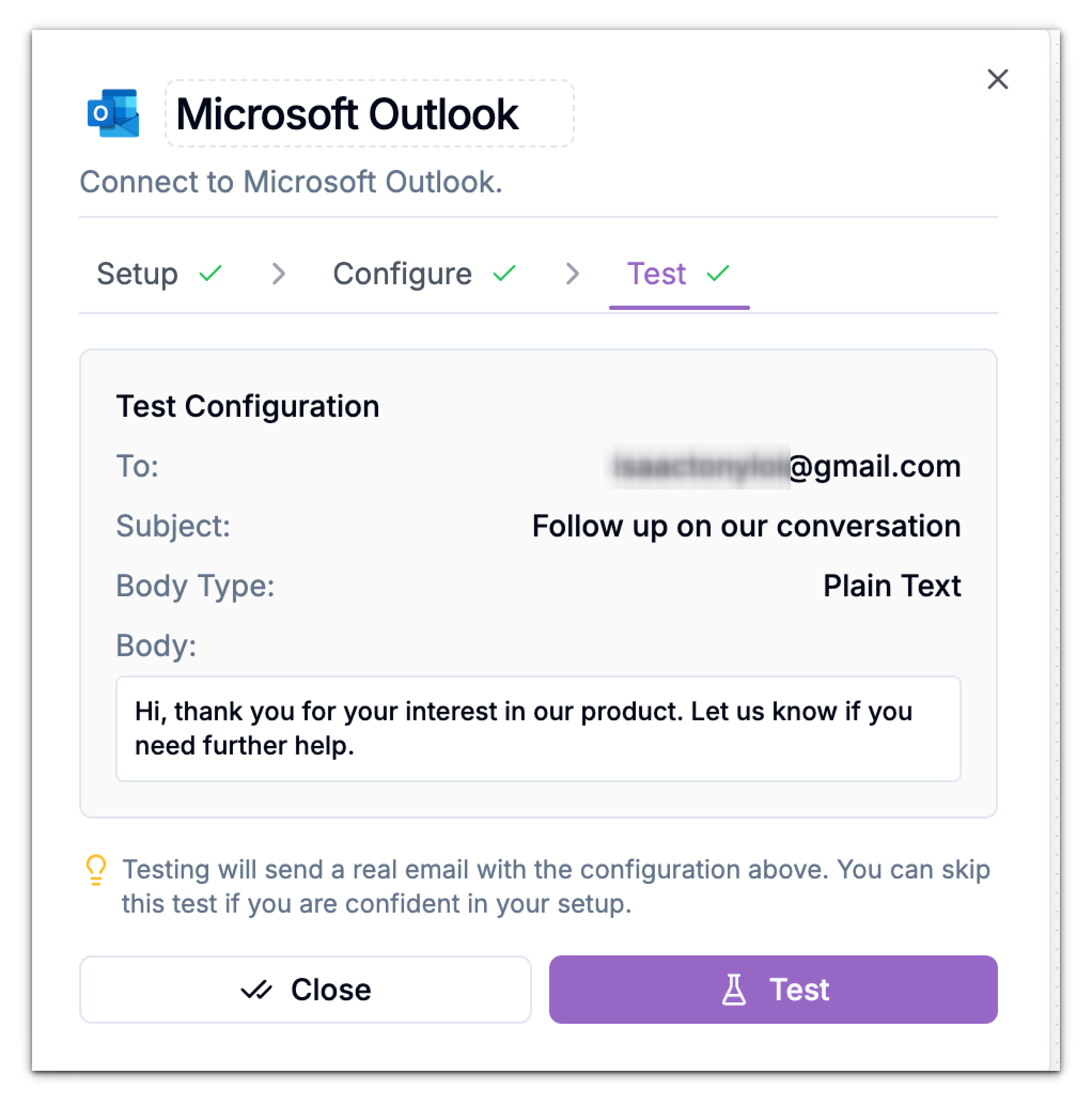Click the green checkmark beside Configure
1092x1105 pixels.
pos(505,274)
